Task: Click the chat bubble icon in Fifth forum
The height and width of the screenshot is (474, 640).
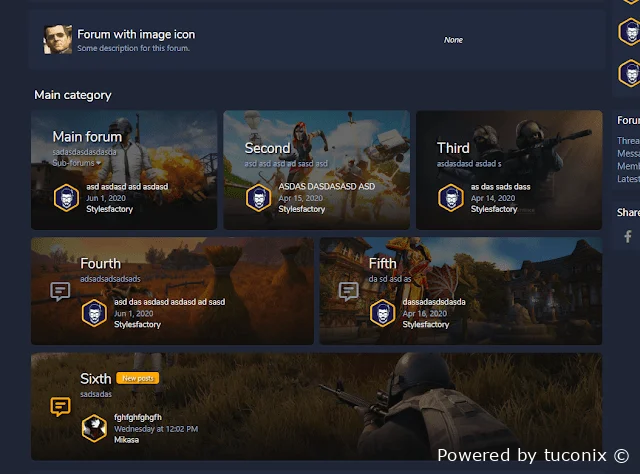Action: click(349, 292)
